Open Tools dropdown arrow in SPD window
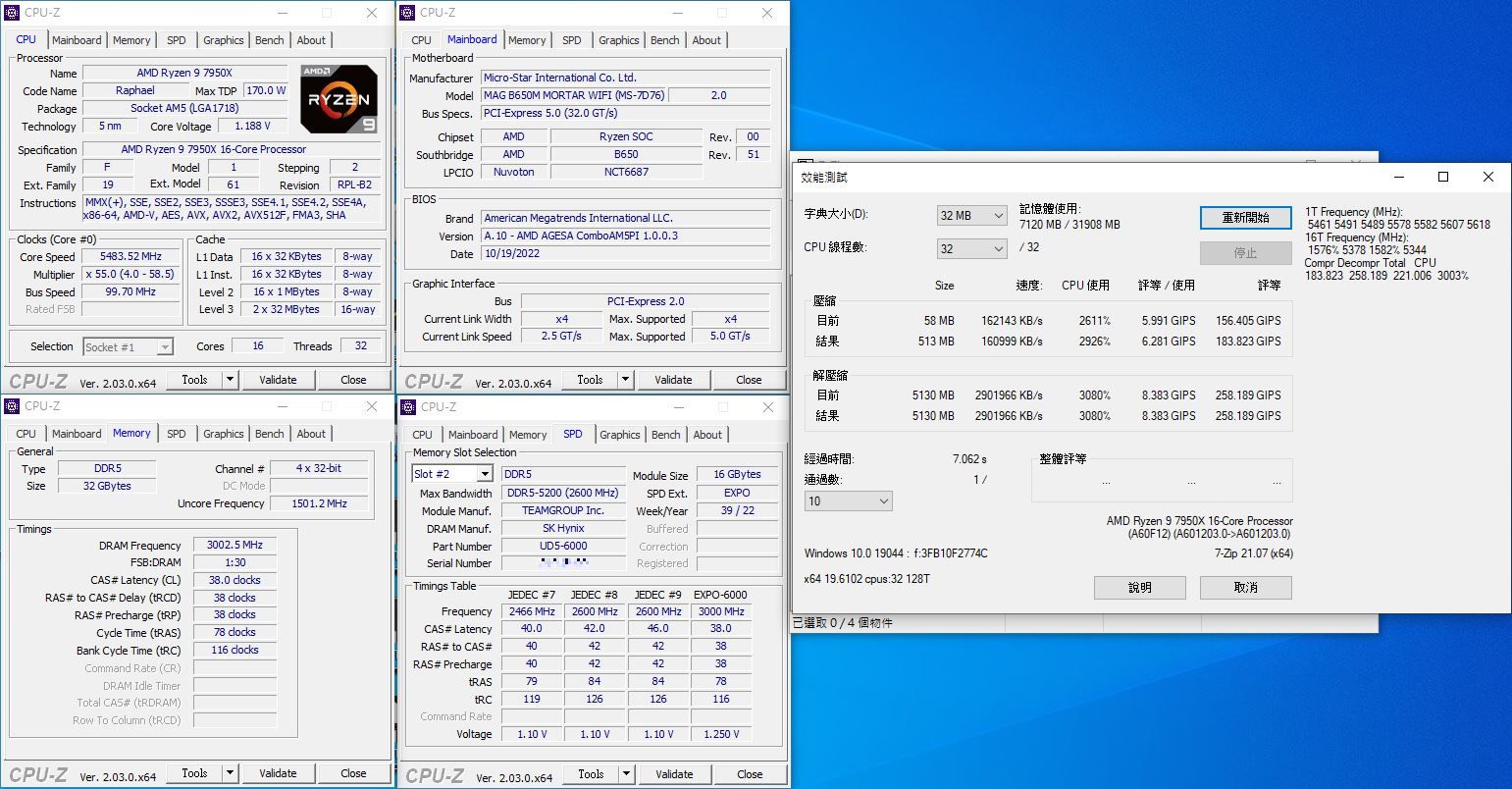Image resolution: width=1512 pixels, height=789 pixels. 625,774
